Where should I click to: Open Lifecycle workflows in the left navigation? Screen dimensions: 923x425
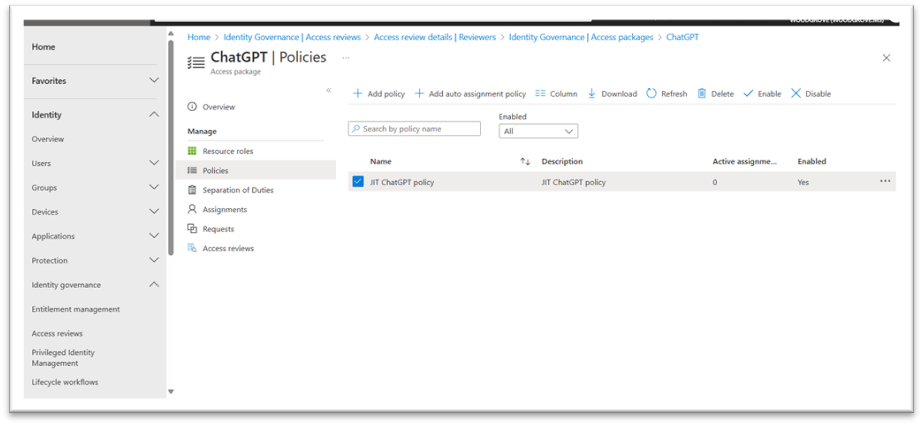65,382
